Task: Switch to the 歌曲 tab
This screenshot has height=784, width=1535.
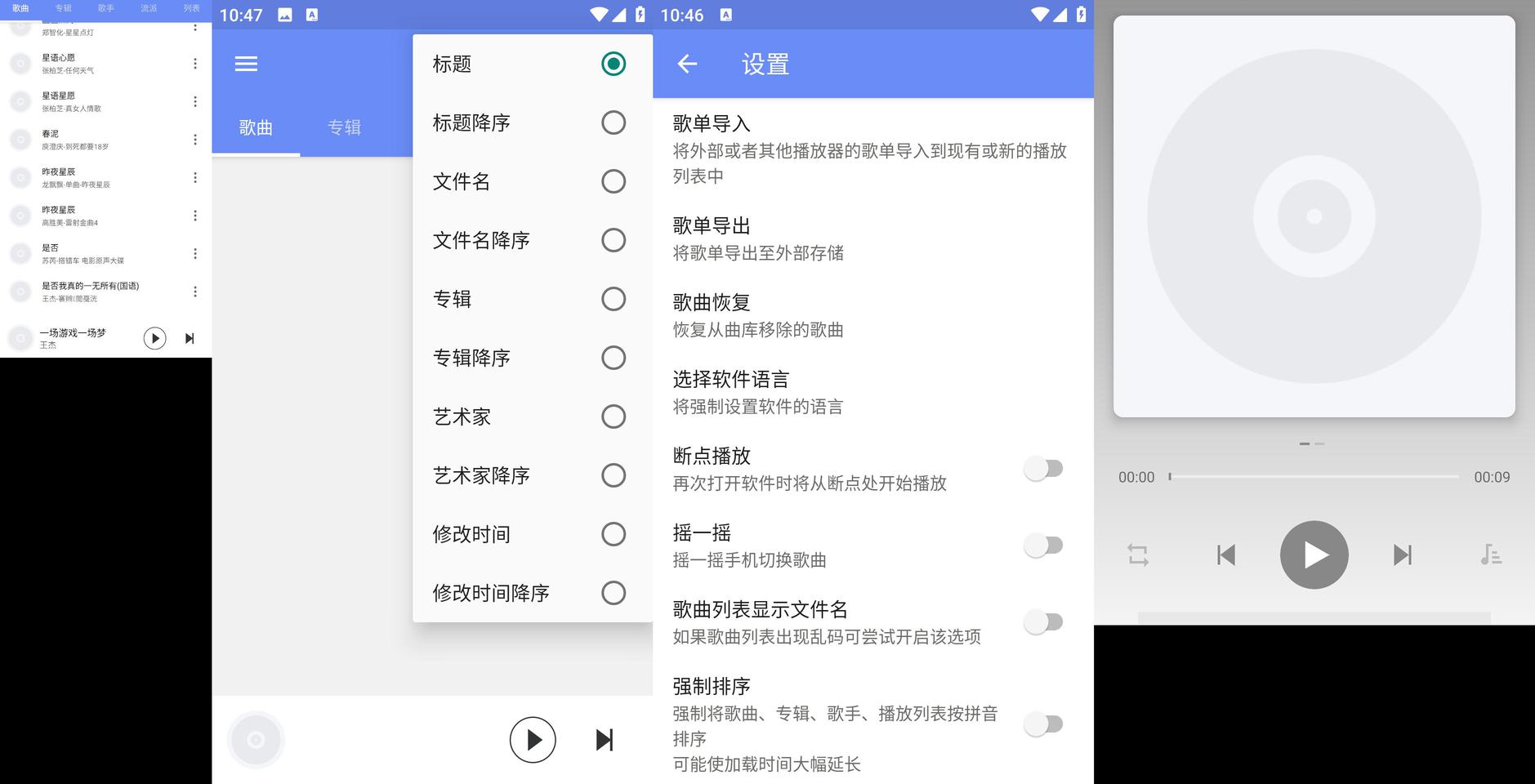Action: coord(256,127)
